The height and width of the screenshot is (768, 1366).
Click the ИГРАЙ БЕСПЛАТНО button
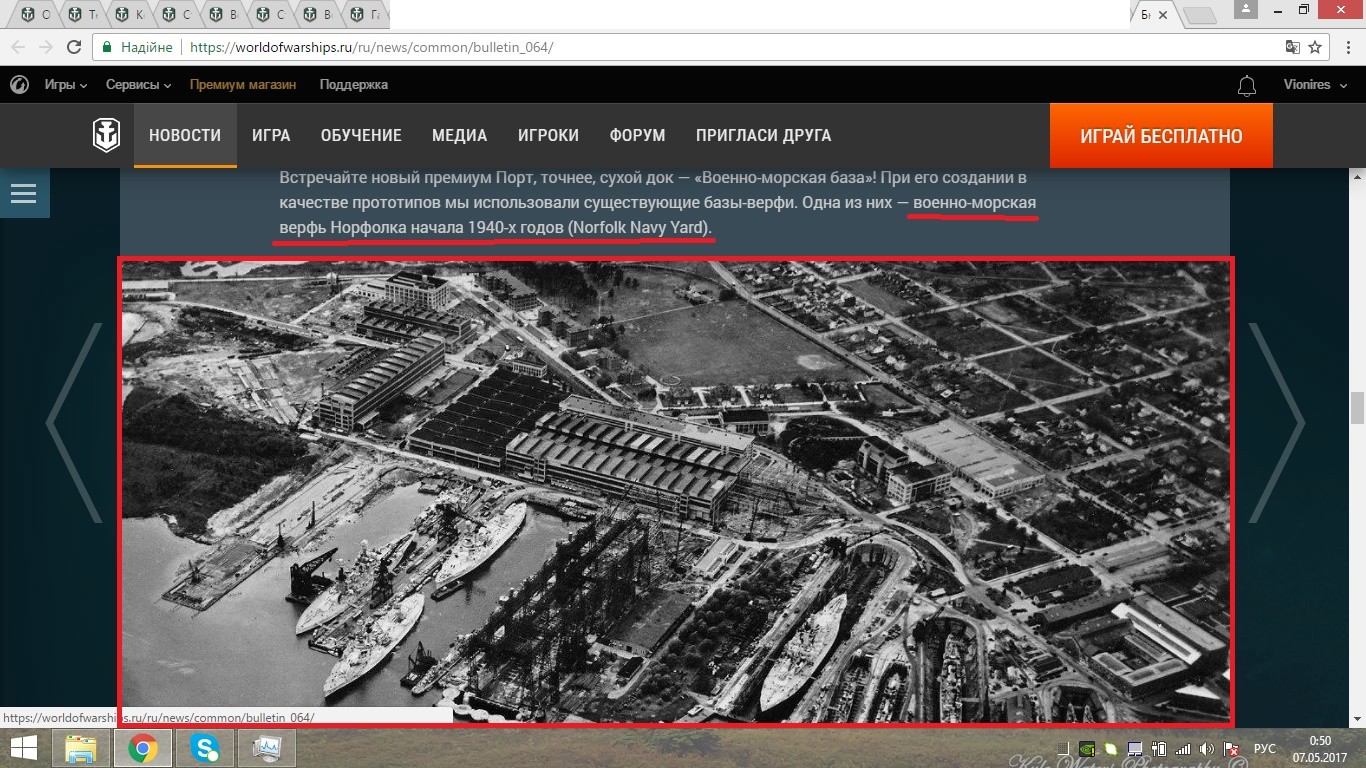1161,135
